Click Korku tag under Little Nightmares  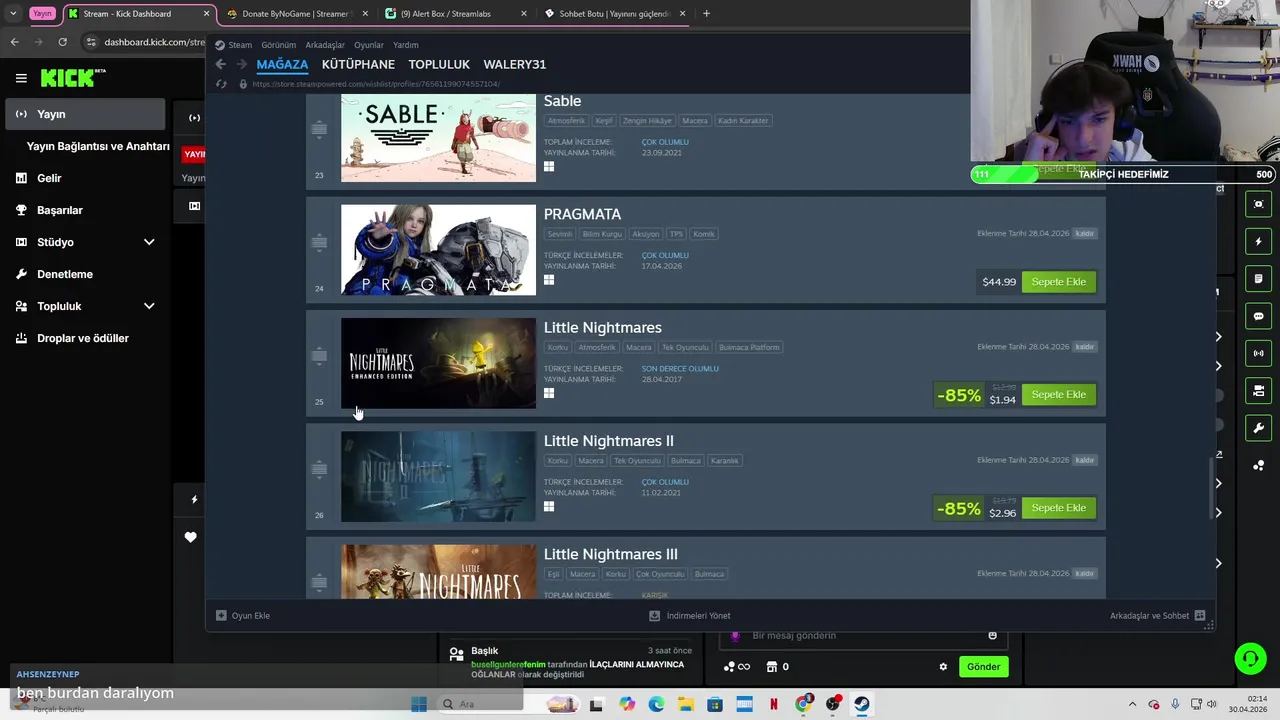(x=558, y=348)
